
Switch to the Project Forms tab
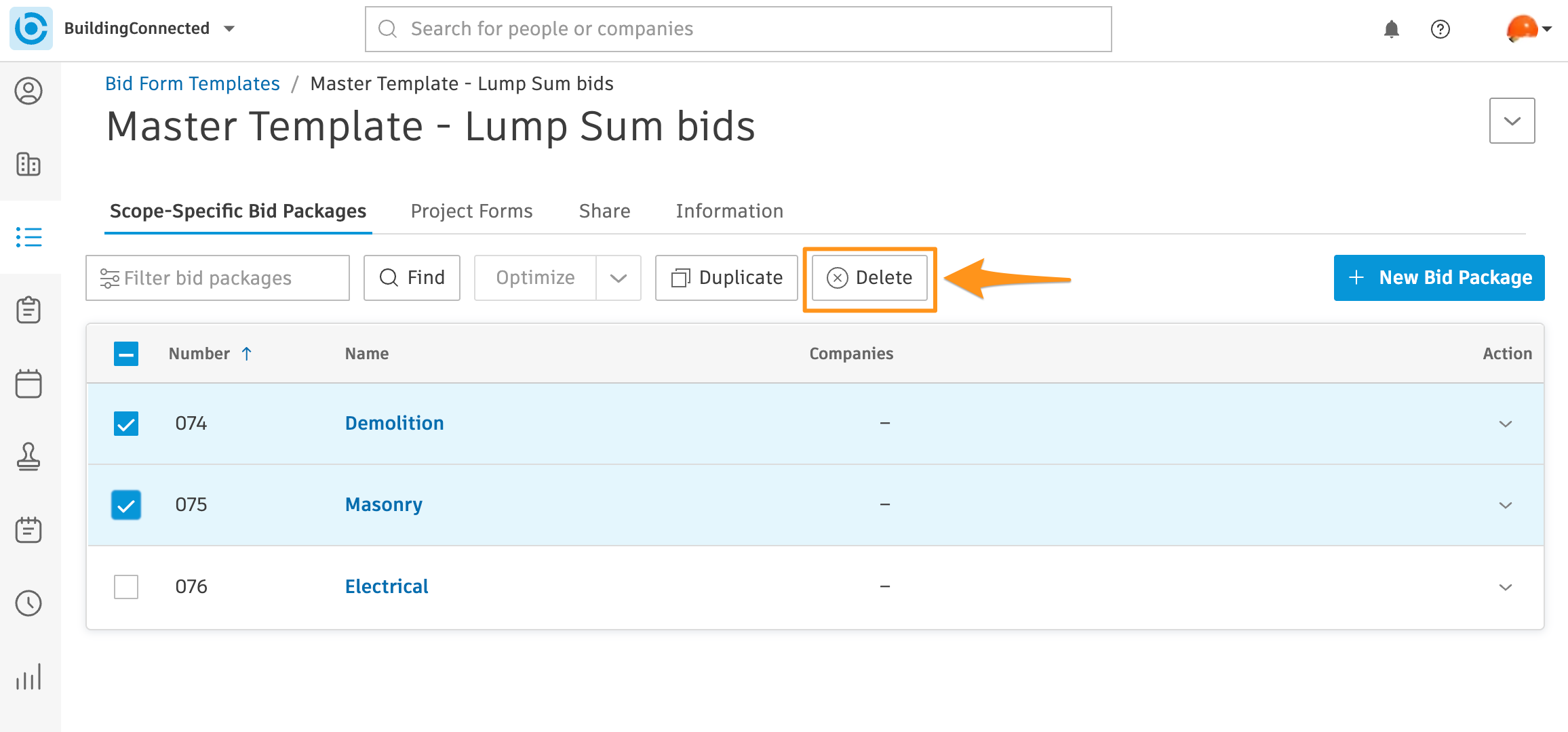point(471,211)
